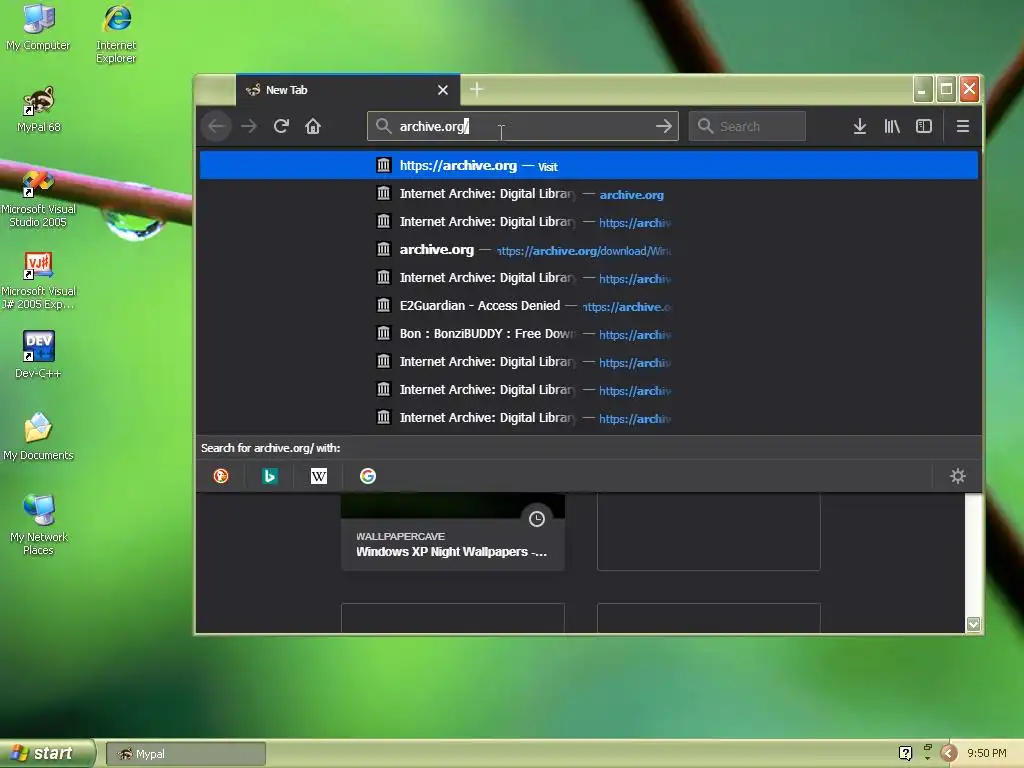
Task: Reload the current page
Action: 281,126
